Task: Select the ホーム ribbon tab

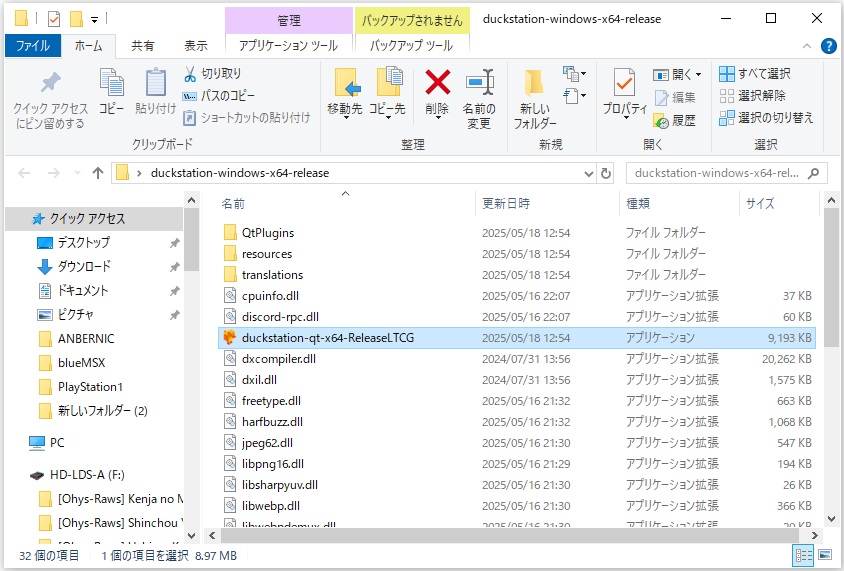Action: (88, 46)
